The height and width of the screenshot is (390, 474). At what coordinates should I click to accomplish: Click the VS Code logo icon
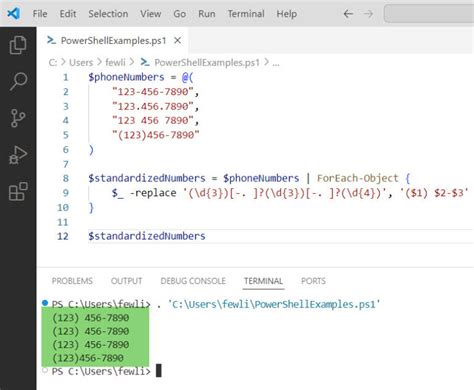pos(14,14)
